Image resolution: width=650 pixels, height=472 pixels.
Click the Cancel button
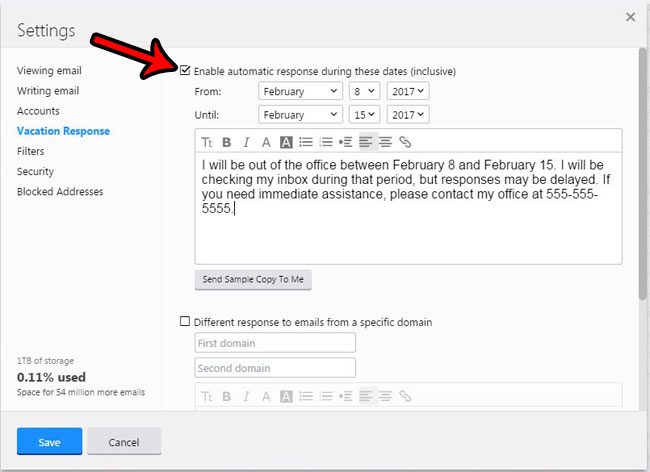point(124,442)
